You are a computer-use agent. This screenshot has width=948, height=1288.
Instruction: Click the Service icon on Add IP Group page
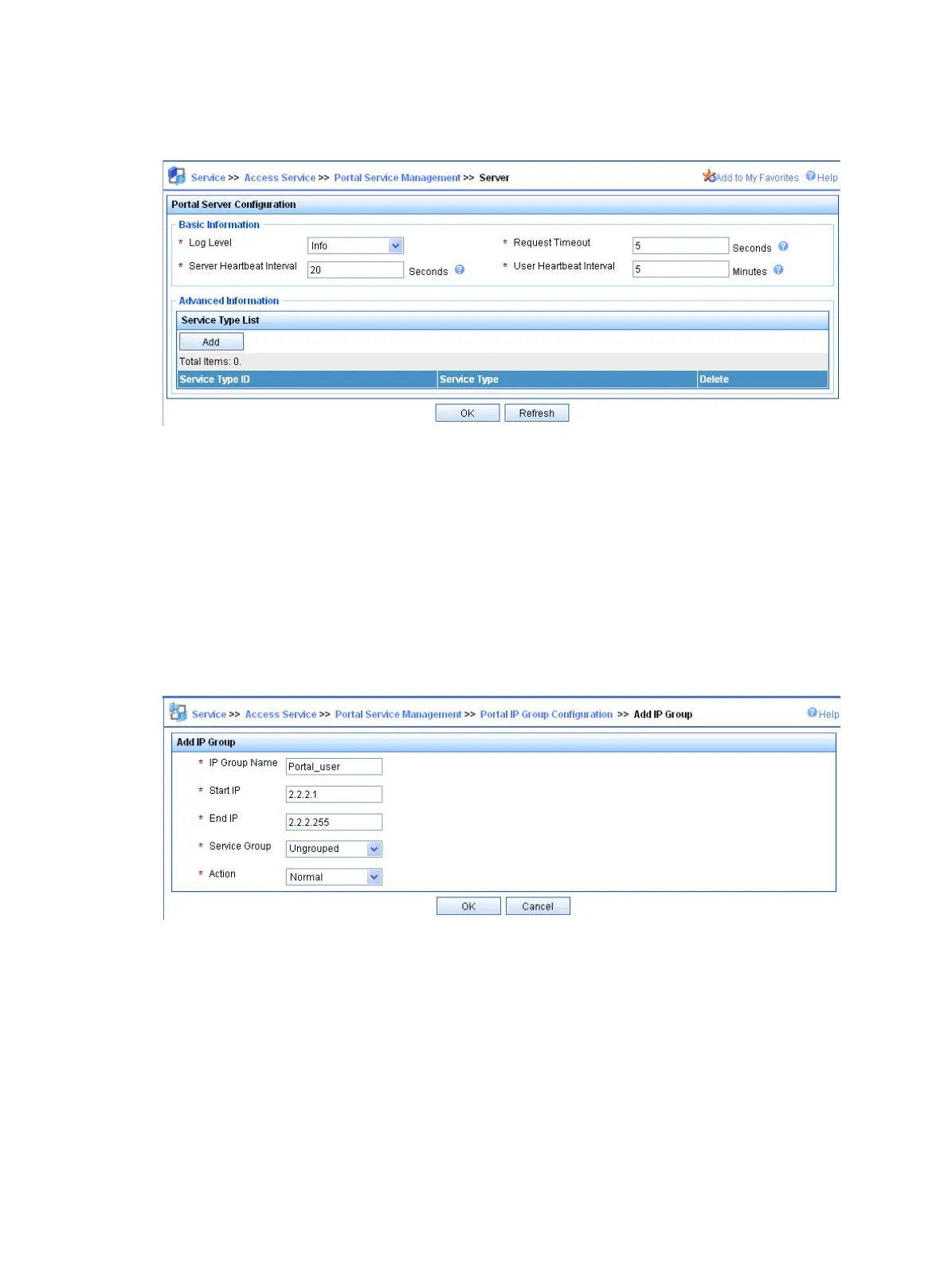(178, 713)
